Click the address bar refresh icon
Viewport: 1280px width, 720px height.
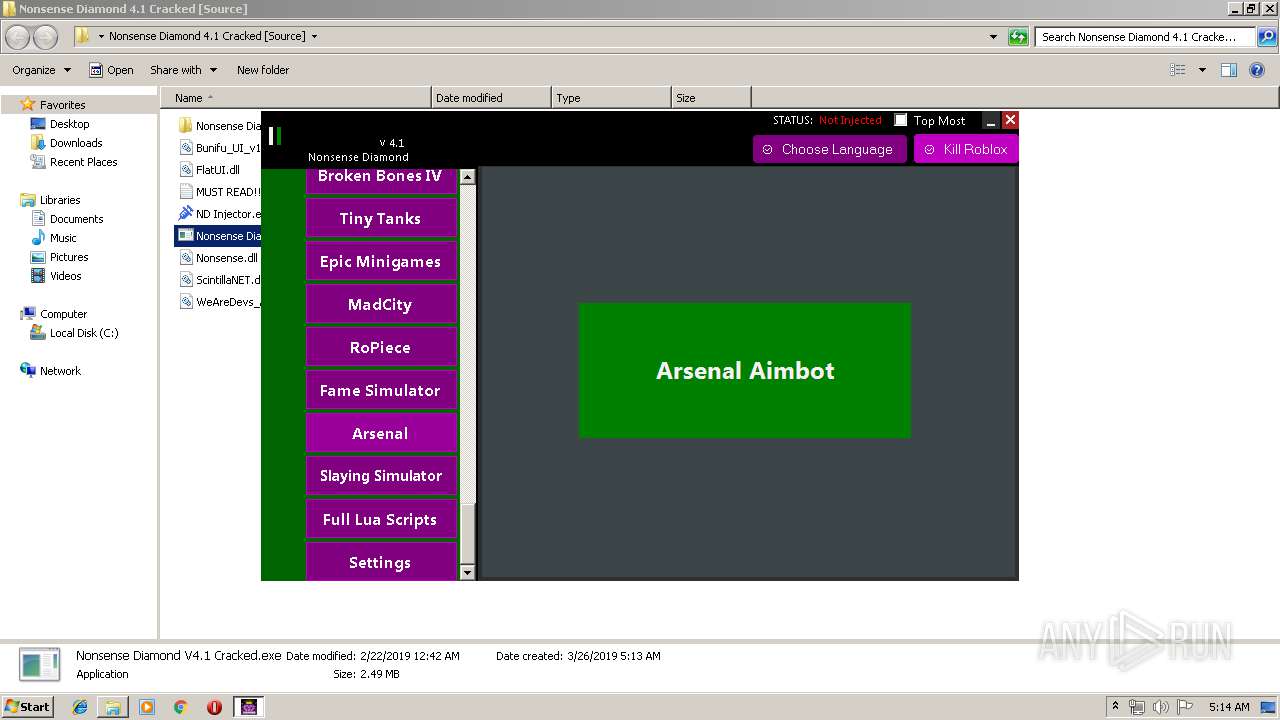1018,37
